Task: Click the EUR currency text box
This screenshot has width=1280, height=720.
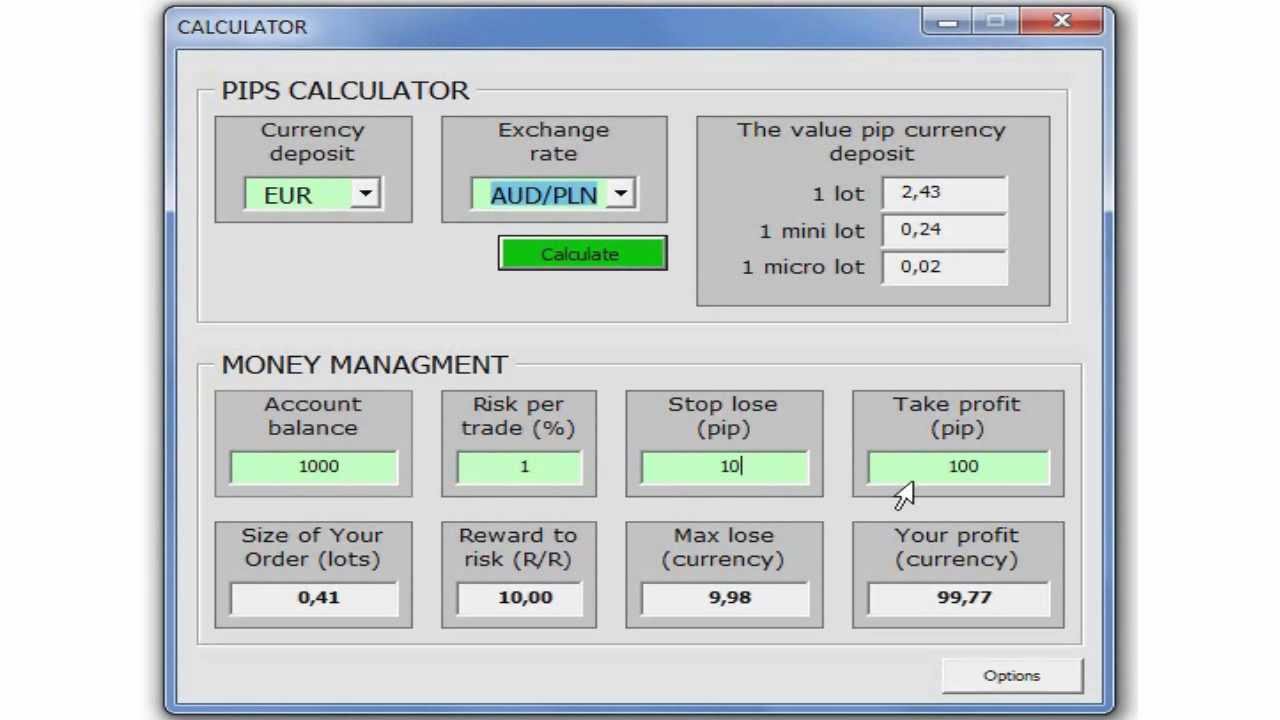Action: point(298,195)
